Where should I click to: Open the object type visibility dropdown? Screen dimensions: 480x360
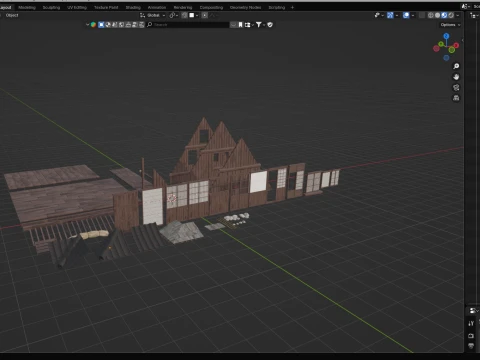pyautogui.click(x=379, y=15)
